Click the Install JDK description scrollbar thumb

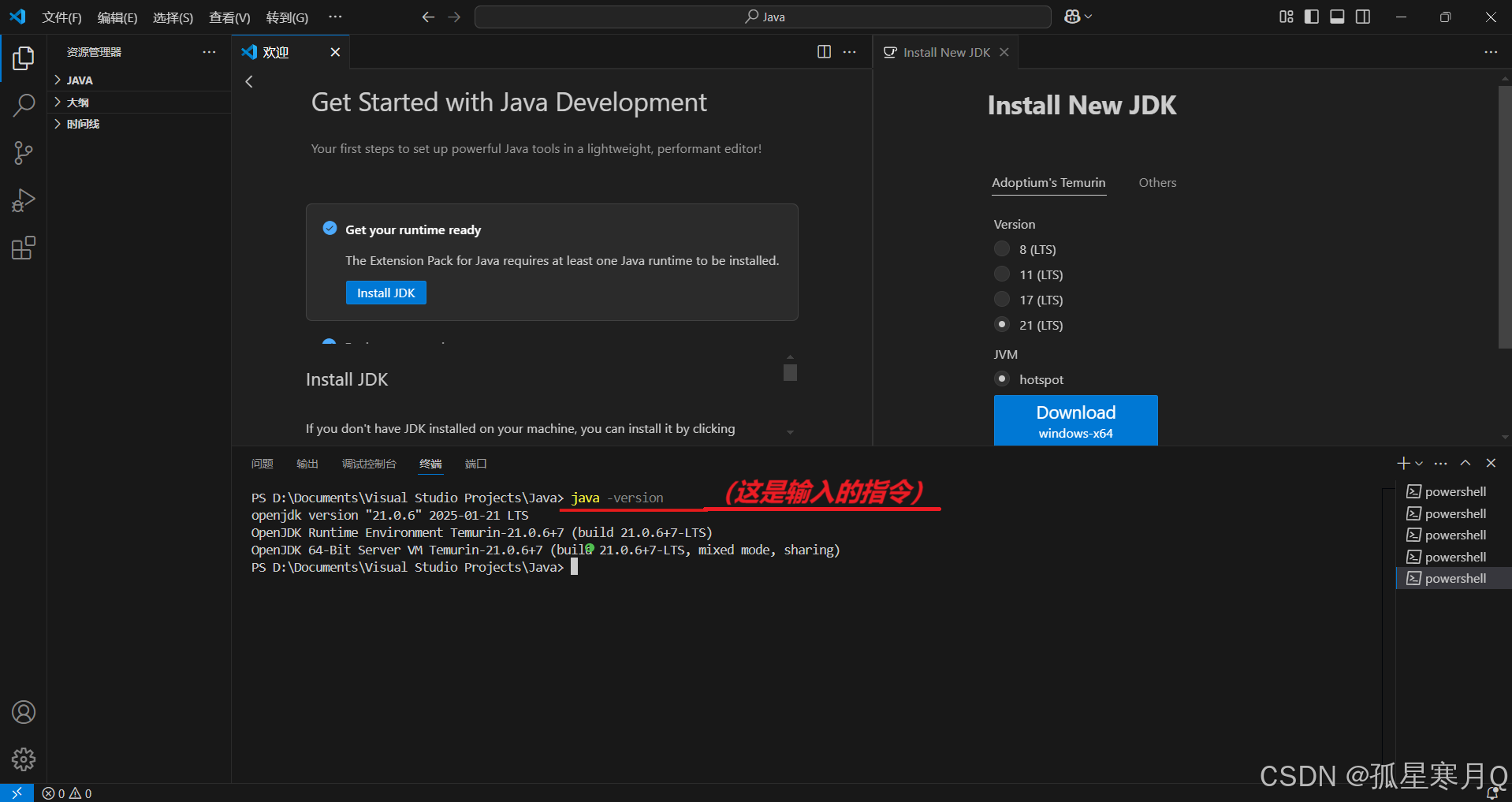point(790,372)
